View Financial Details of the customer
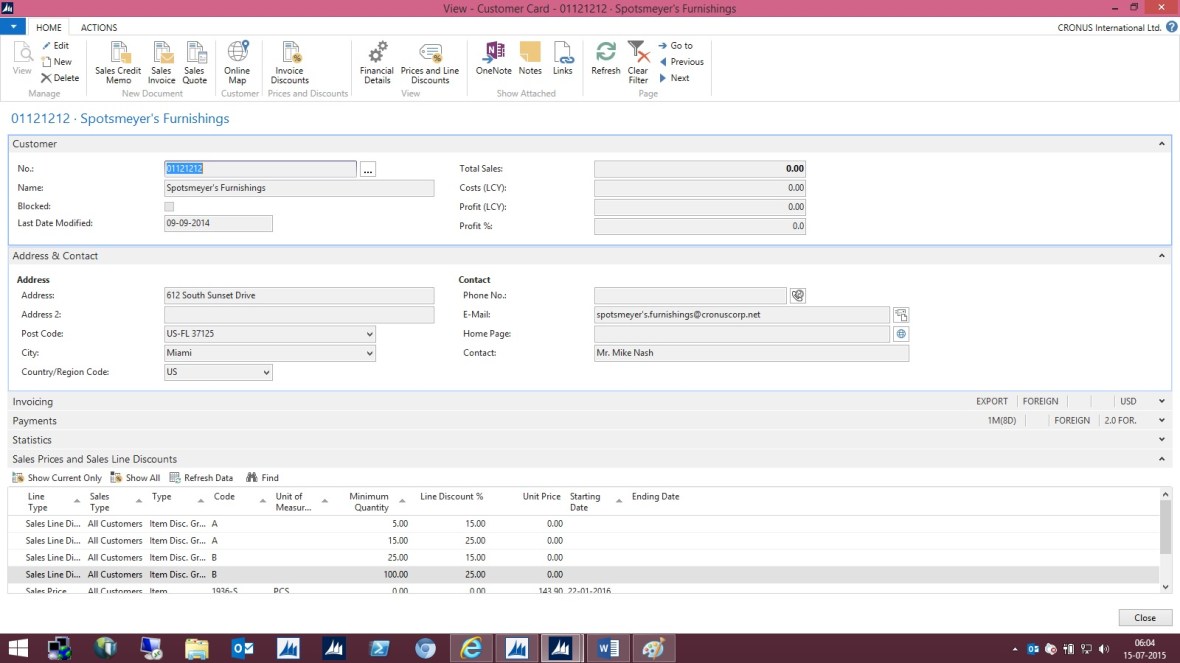Image resolution: width=1180 pixels, height=663 pixels. [x=377, y=63]
